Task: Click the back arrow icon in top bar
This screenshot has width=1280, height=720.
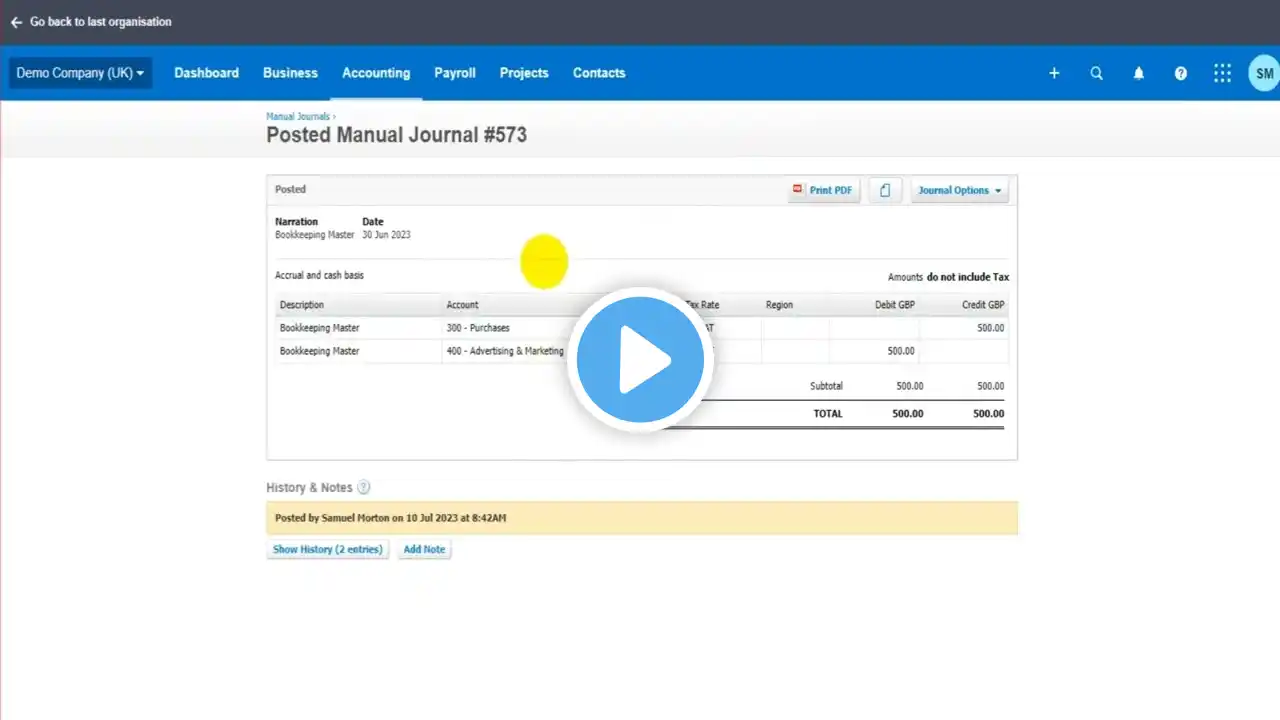Action: (x=16, y=22)
